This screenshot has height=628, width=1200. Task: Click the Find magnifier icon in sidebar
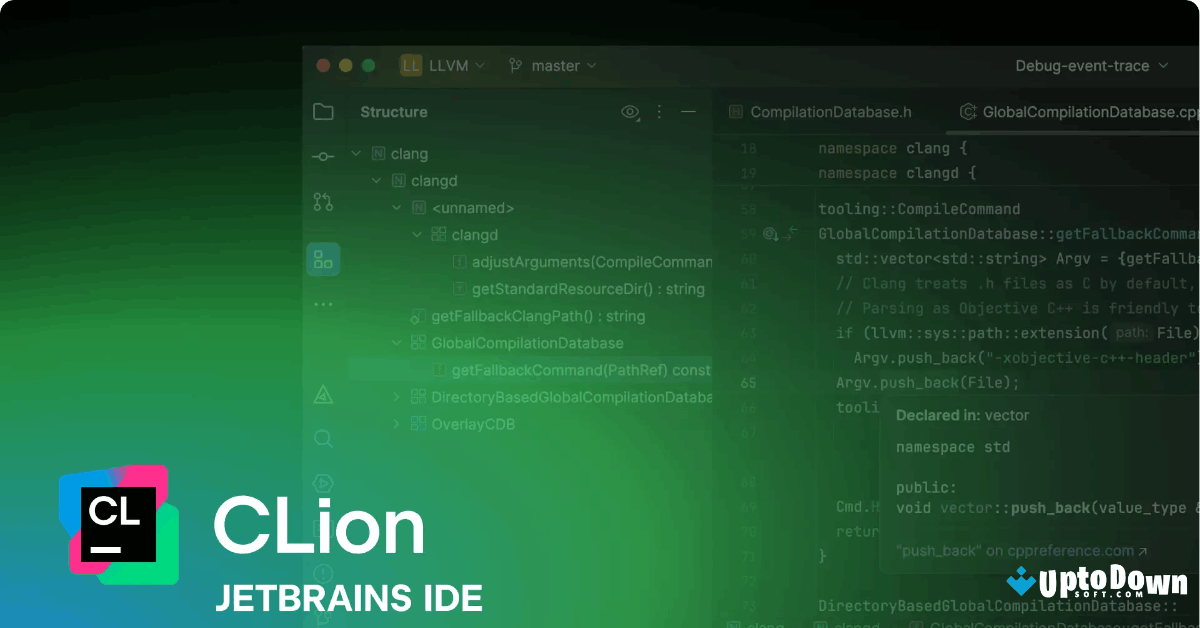click(x=323, y=438)
